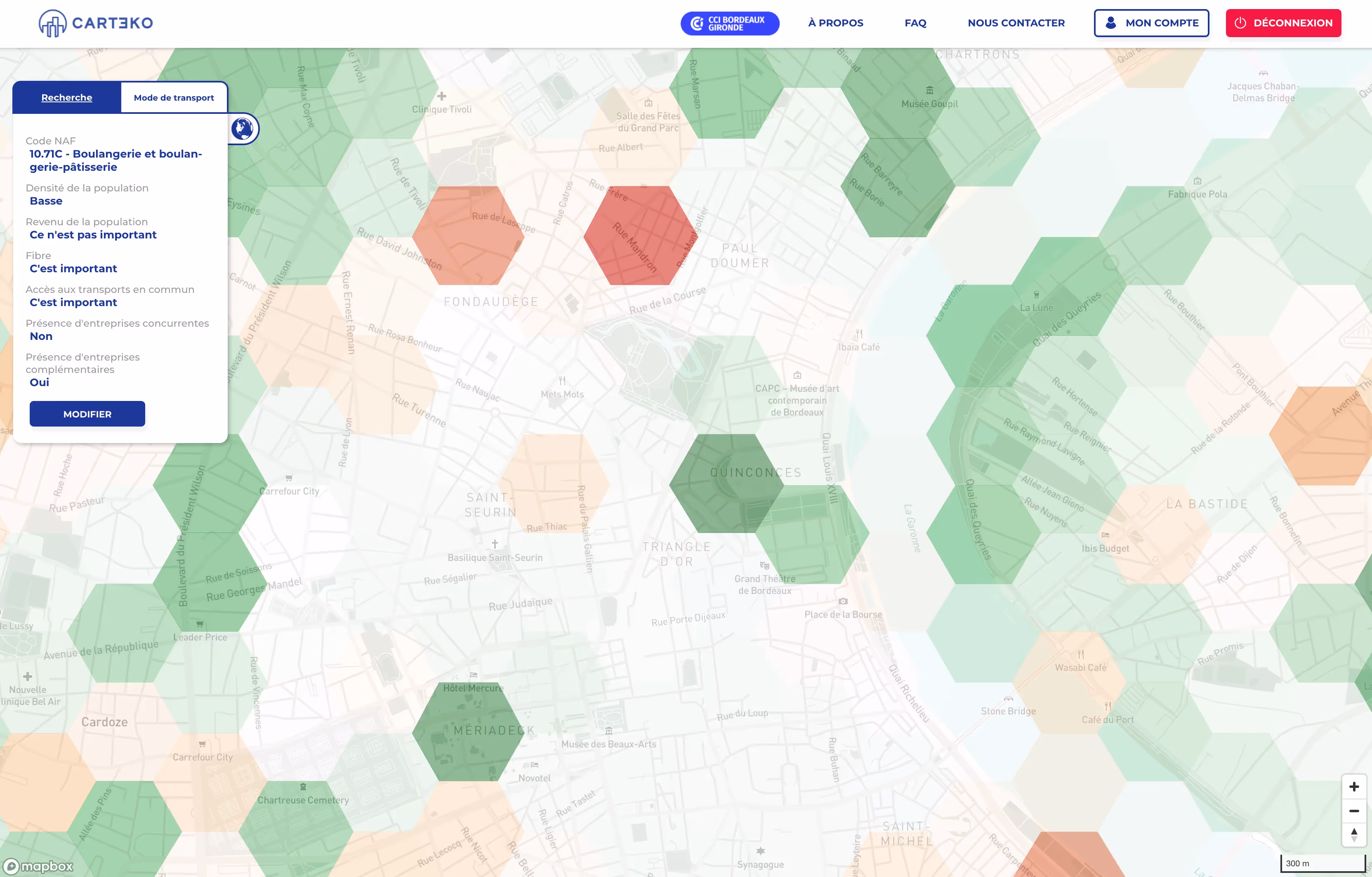Open the FAQ page
Screen dimensions: 1372x877
pos(915,24)
